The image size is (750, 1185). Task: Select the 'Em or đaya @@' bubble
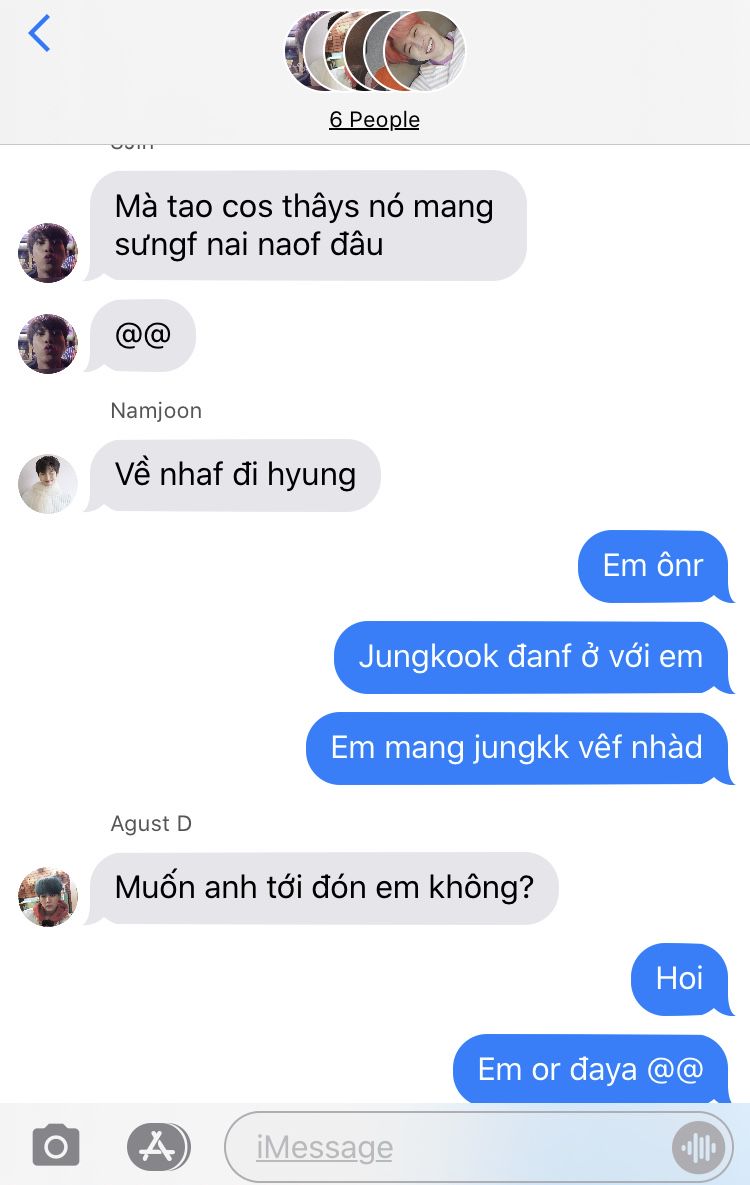(x=590, y=1069)
